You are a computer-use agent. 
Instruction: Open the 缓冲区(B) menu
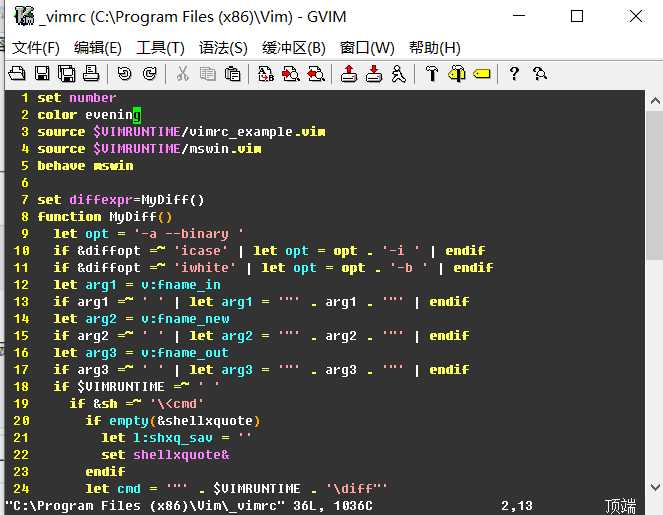tap(294, 48)
